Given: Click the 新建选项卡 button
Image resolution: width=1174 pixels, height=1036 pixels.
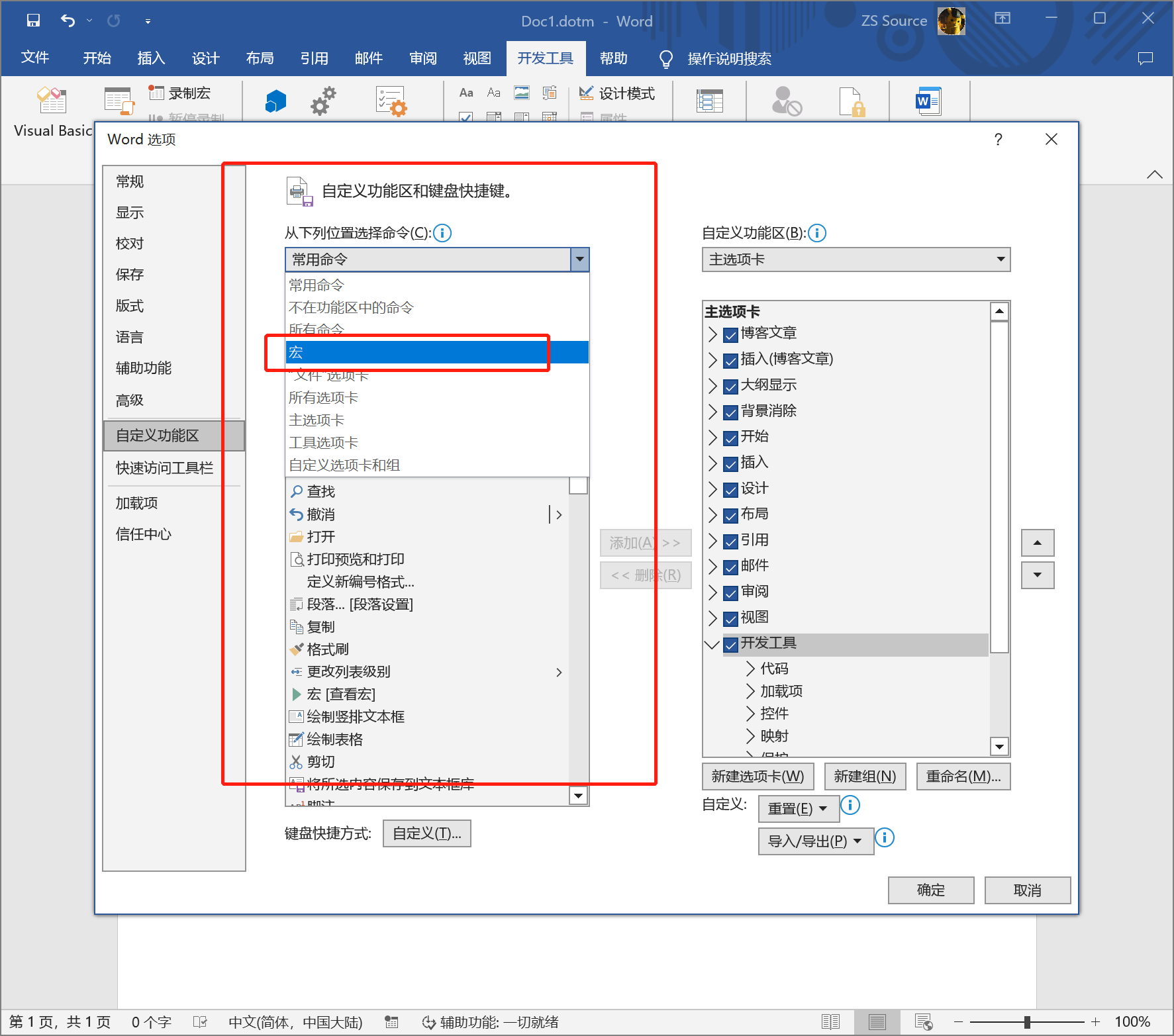Looking at the screenshot, I should click(x=758, y=777).
